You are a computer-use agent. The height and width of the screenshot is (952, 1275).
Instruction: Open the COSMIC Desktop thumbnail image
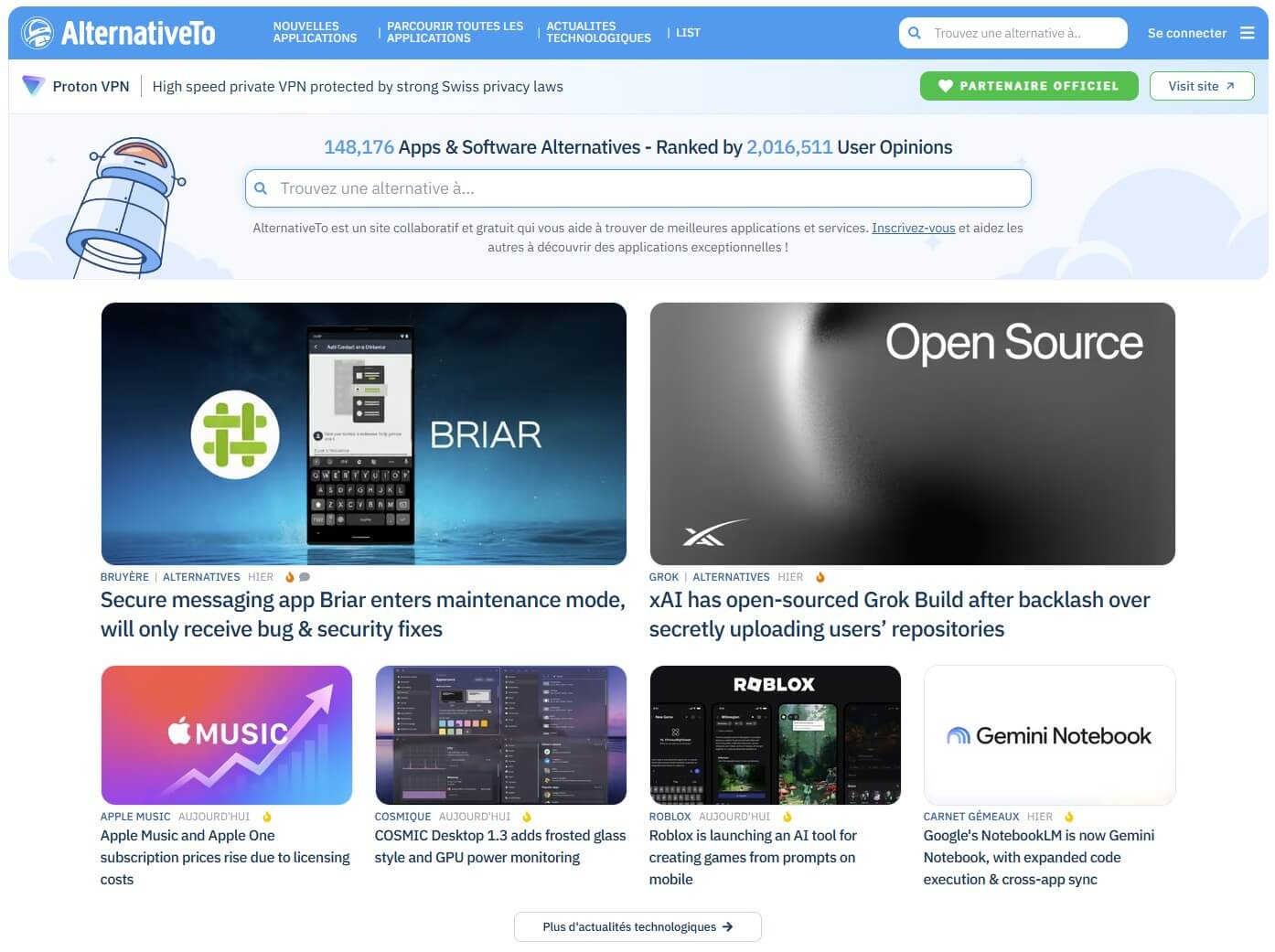click(500, 735)
